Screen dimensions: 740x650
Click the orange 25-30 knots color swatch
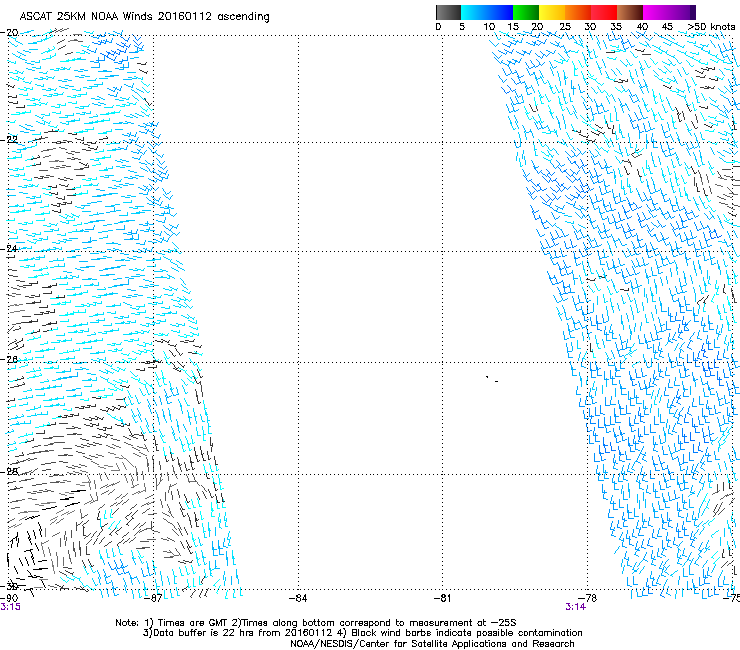(x=577, y=12)
